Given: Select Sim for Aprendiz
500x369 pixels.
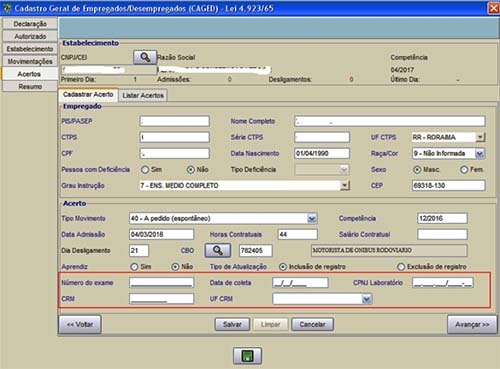Looking at the screenshot, I should click(134, 267).
